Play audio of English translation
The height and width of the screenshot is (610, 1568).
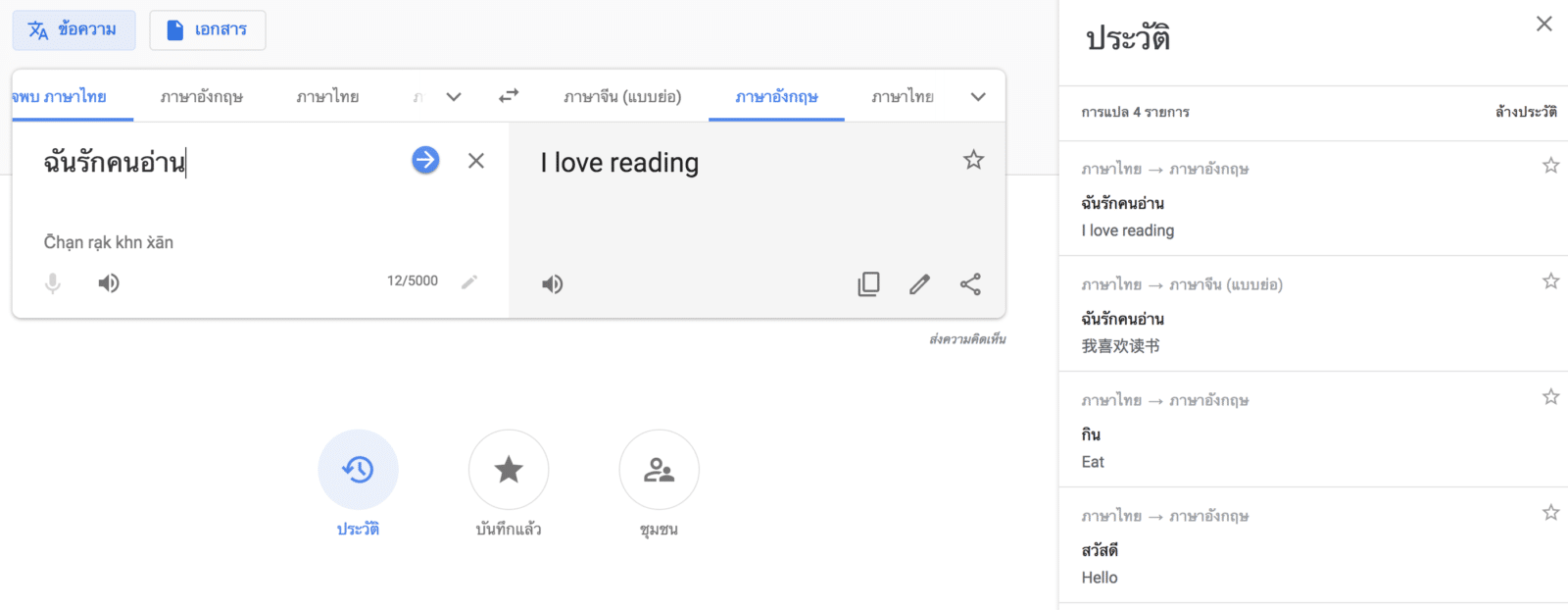point(553,284)
